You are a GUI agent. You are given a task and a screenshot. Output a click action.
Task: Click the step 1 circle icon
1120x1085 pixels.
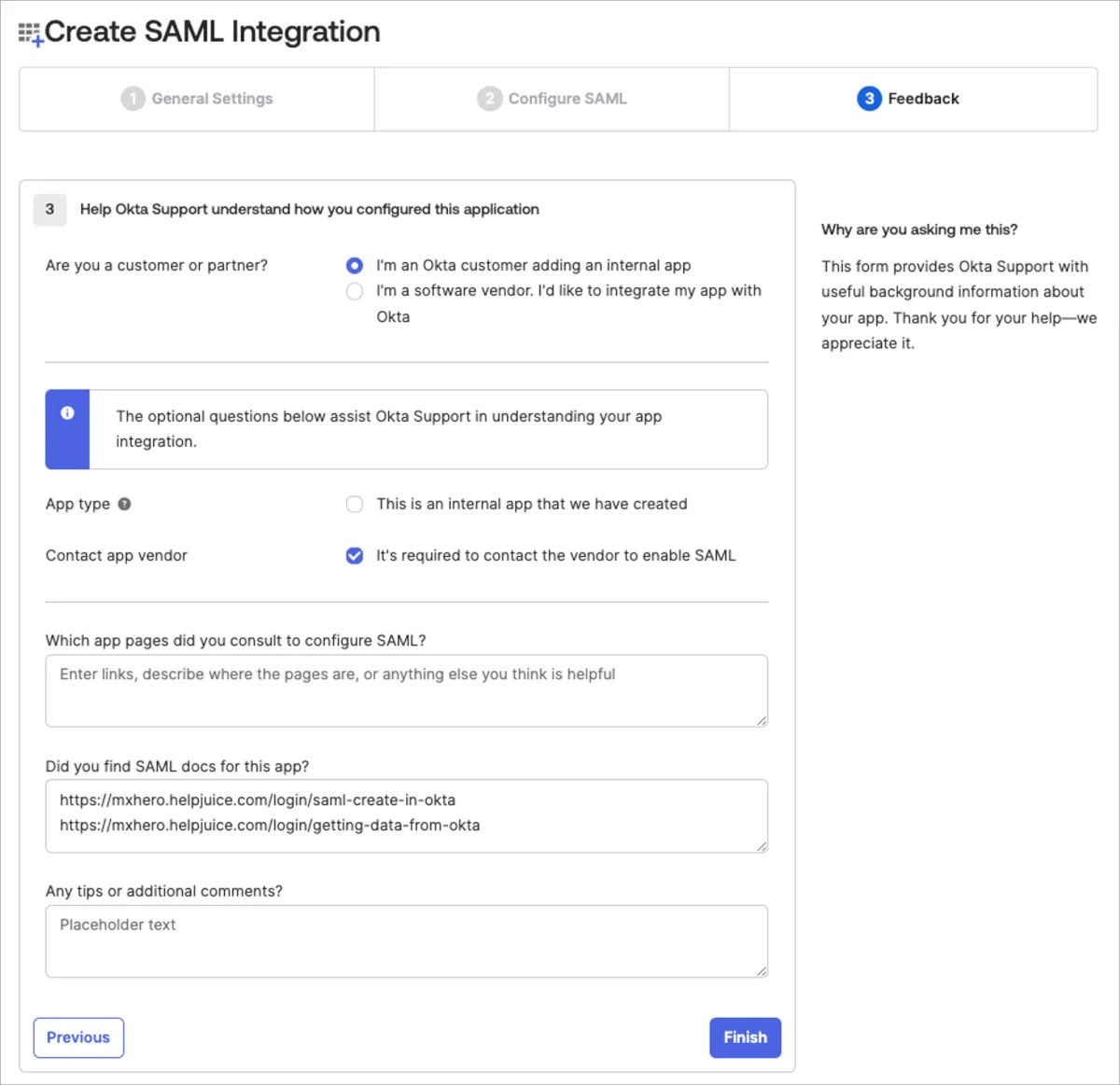point(133,99)
